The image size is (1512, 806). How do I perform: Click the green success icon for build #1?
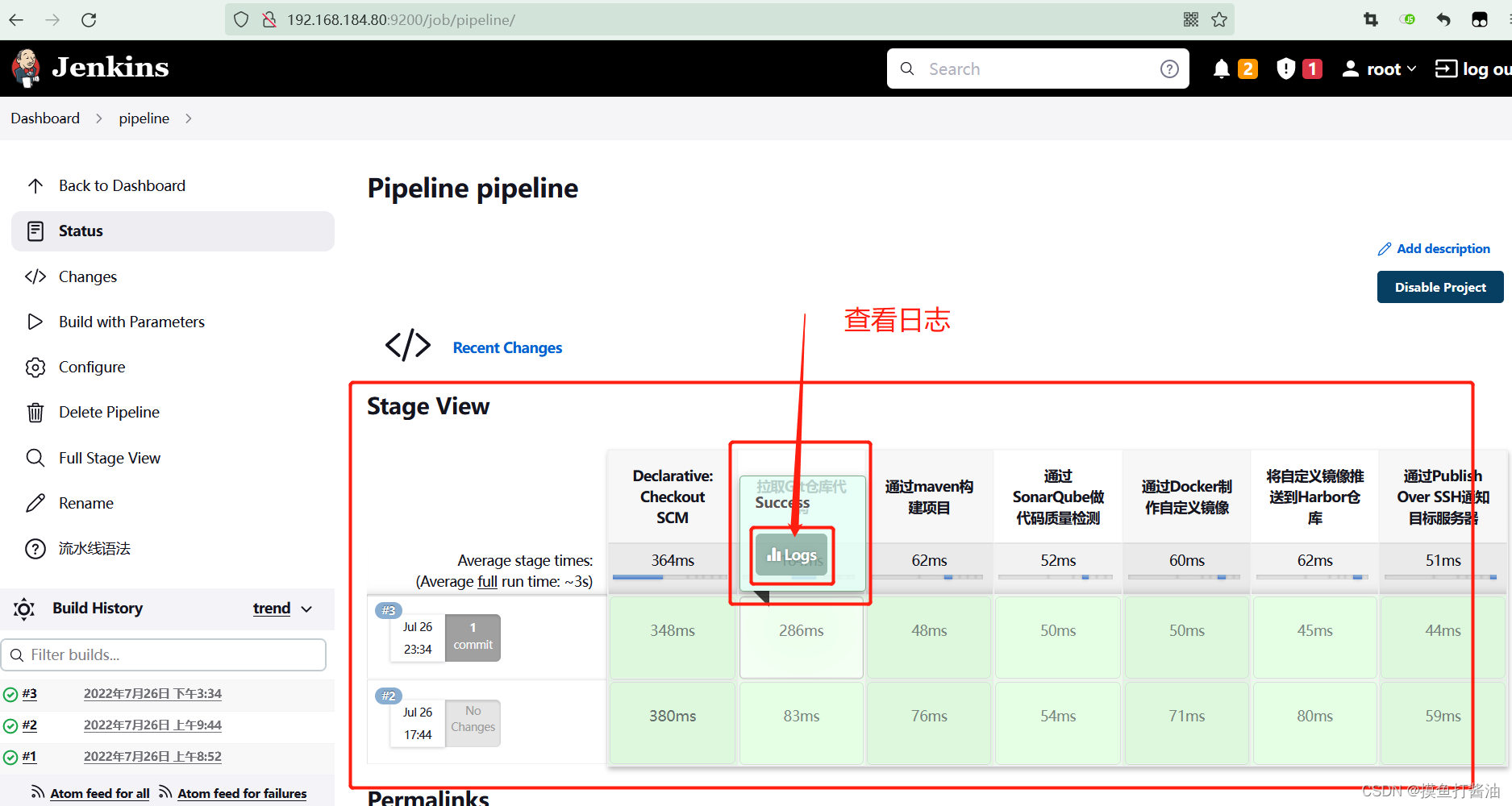(10, 757)
